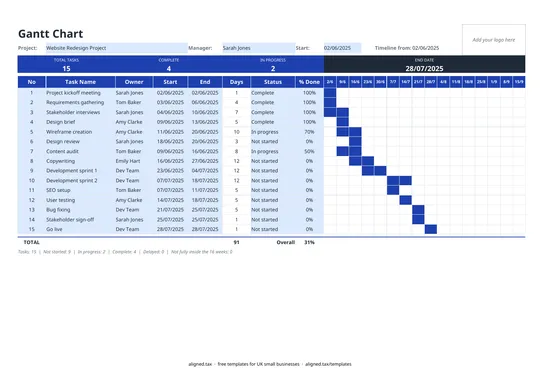Click 'SEO setup' task name

click(58, 190)
